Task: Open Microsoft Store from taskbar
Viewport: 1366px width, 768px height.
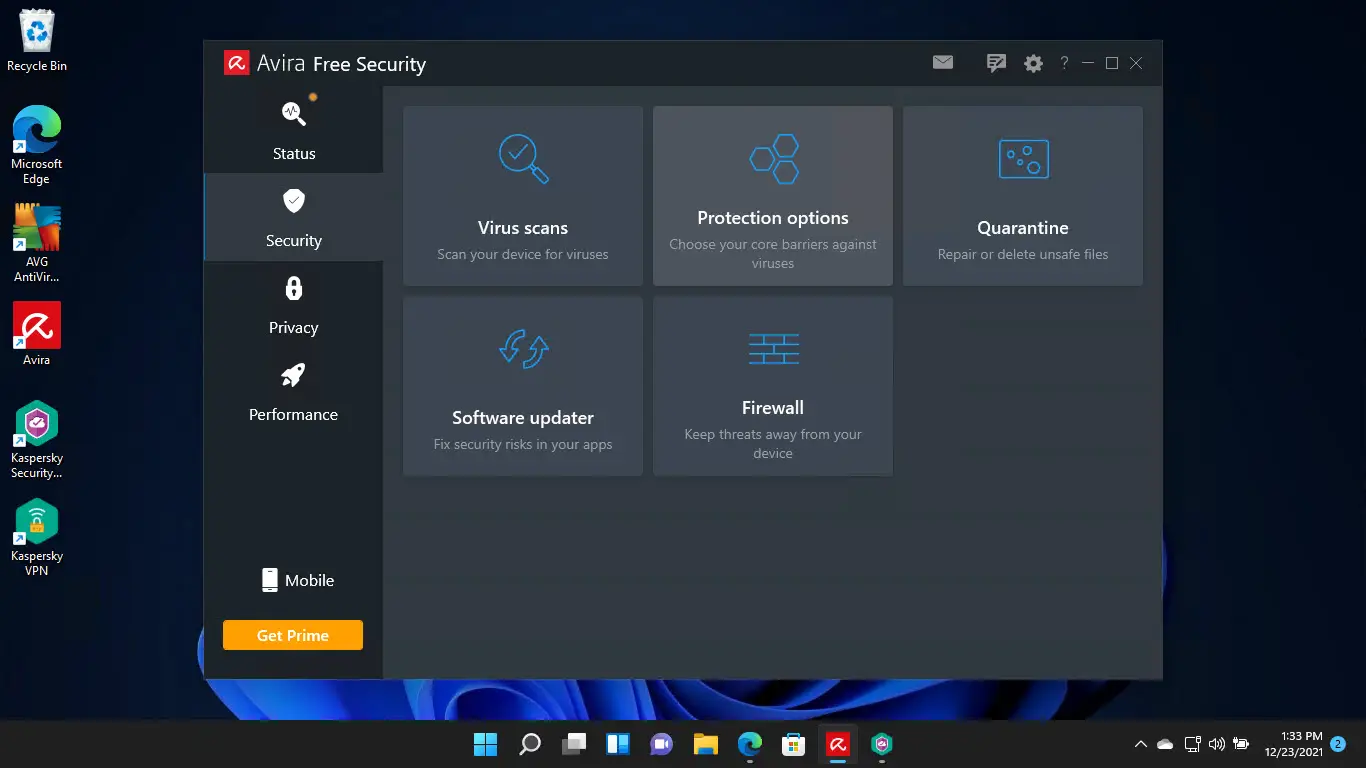Action: coord(794,744)
